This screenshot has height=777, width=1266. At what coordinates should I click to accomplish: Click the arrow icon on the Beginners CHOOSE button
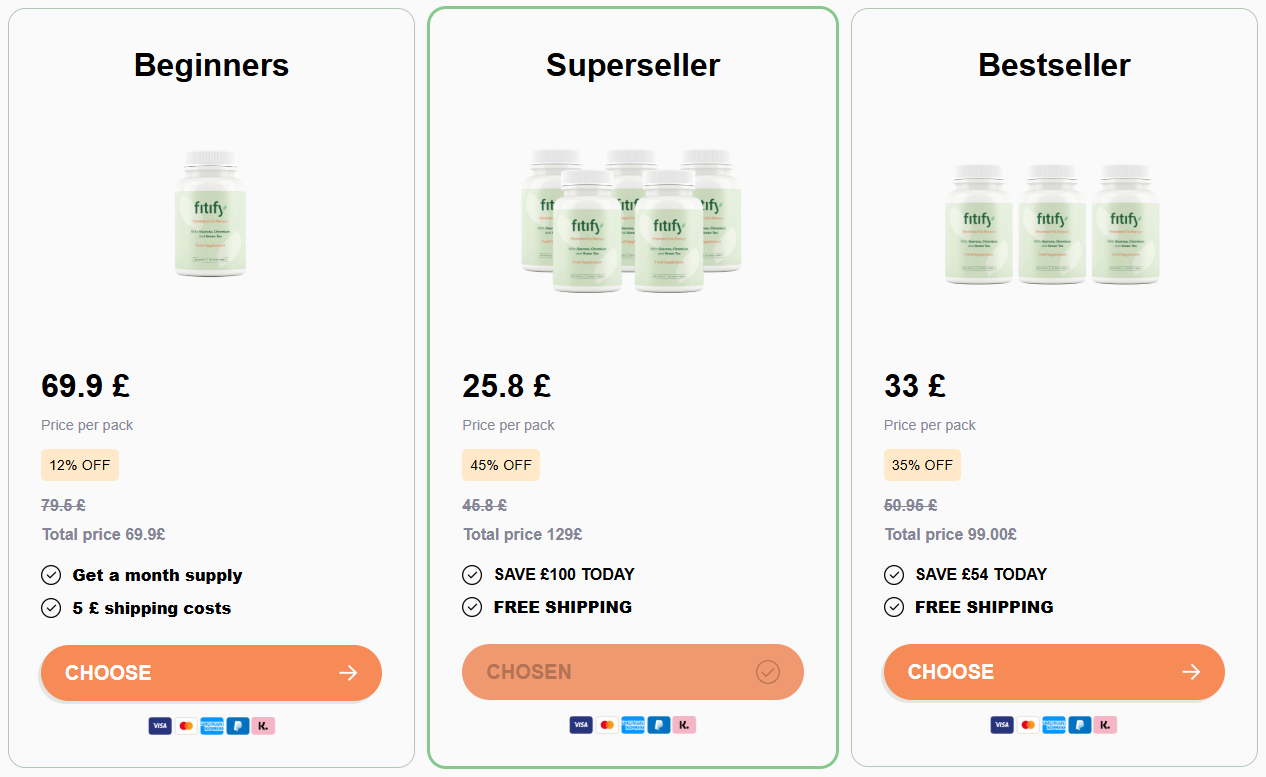[x=348, y=672]
